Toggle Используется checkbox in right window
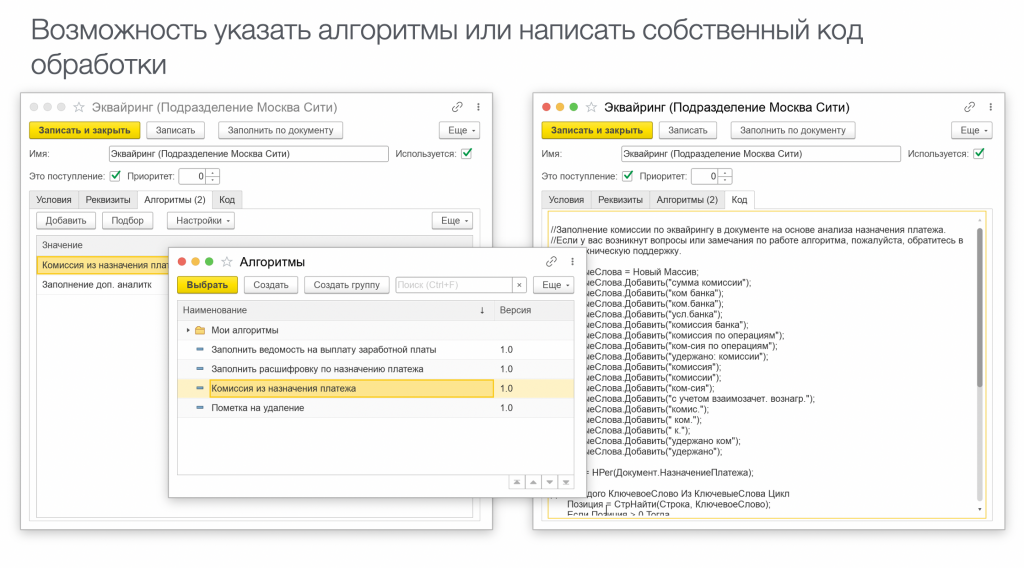 pyautogui.click(x=978, y=153)
